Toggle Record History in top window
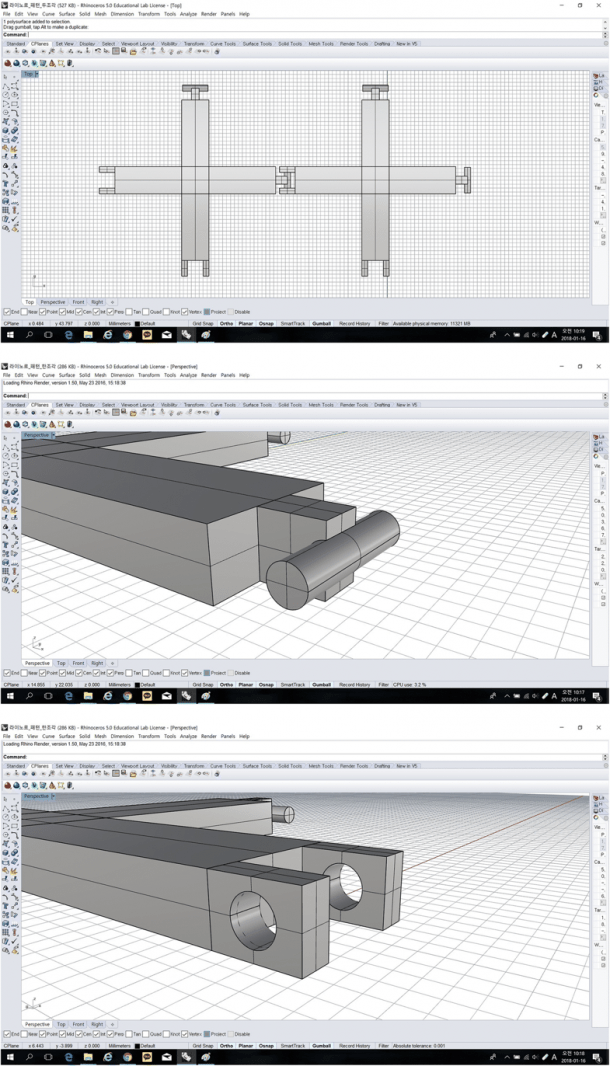610x1066 pixels. click(x=354, y=324)
